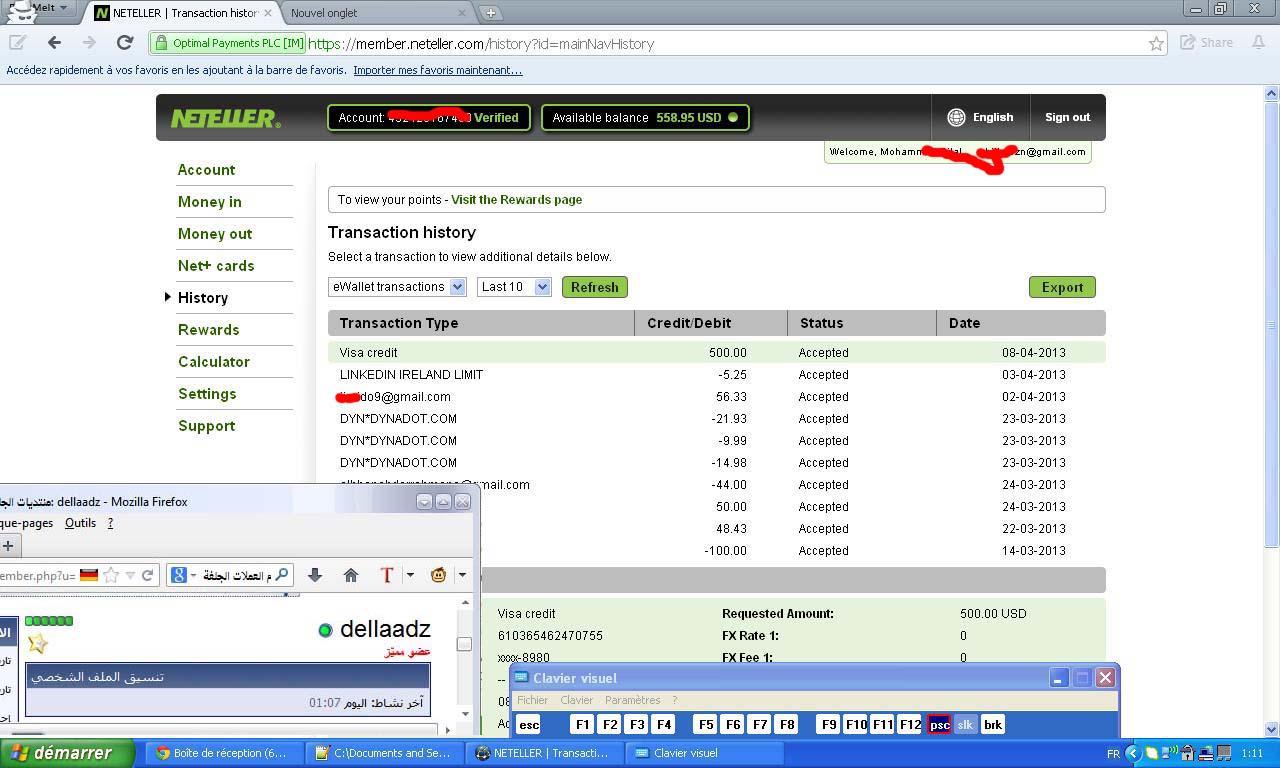
Task: Click the Neteller logo
Action: click(x=225, y=118)
